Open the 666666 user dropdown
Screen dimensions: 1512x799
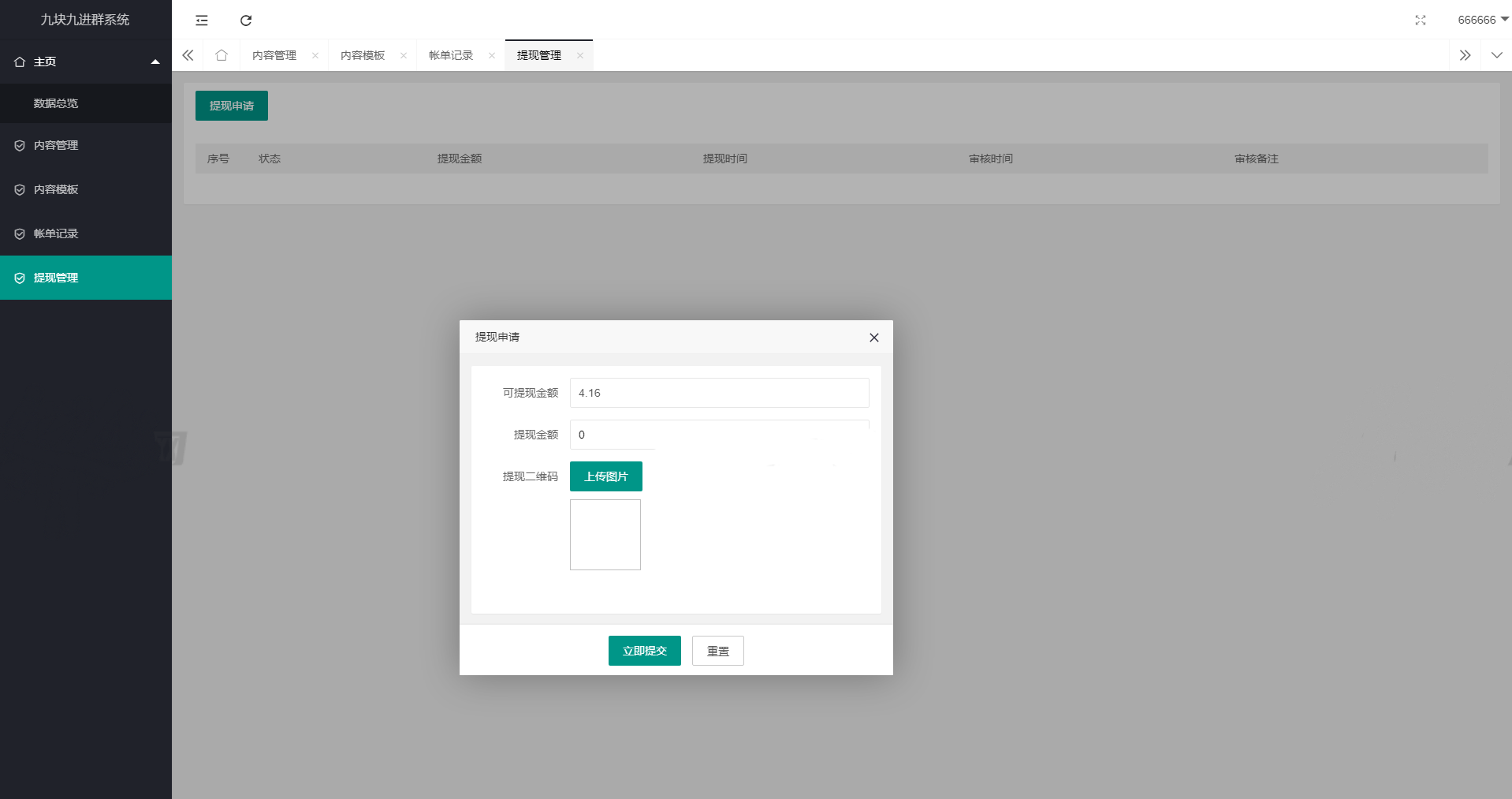[1482, 20]
